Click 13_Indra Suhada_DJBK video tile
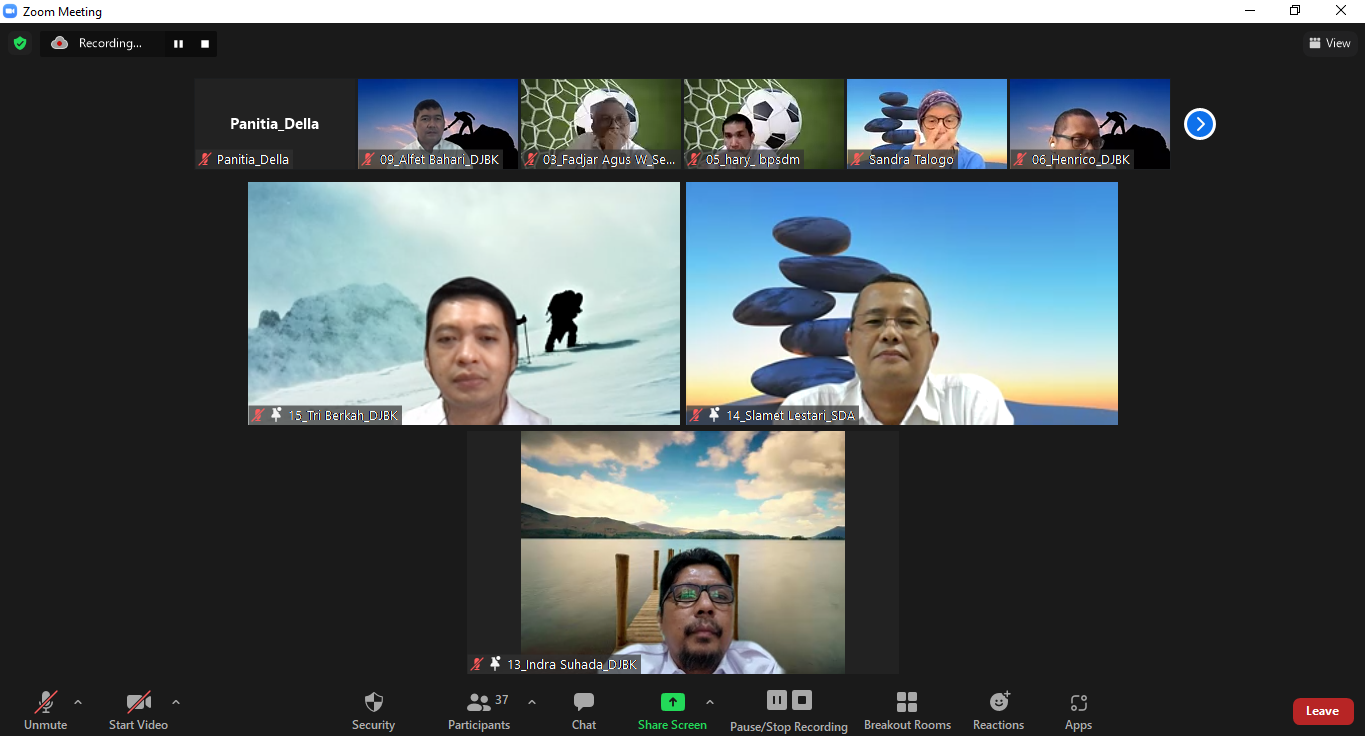Viewport: 1365px width, 736px height. [x=683, y=552]
